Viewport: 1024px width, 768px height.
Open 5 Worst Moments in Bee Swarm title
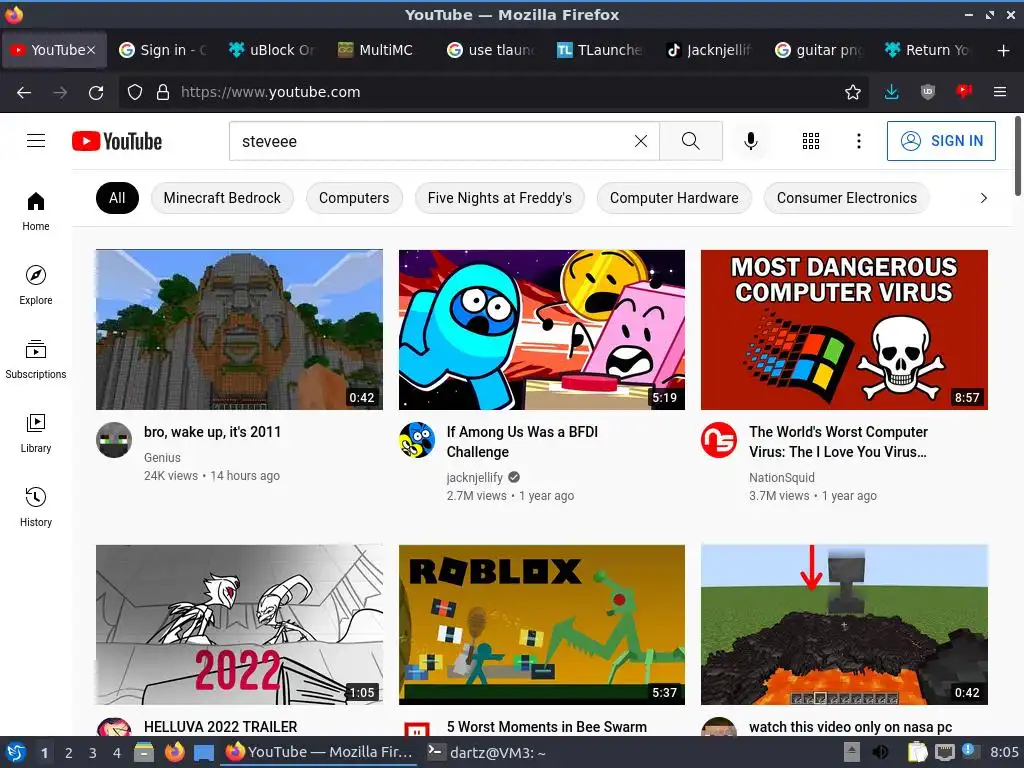547,727
